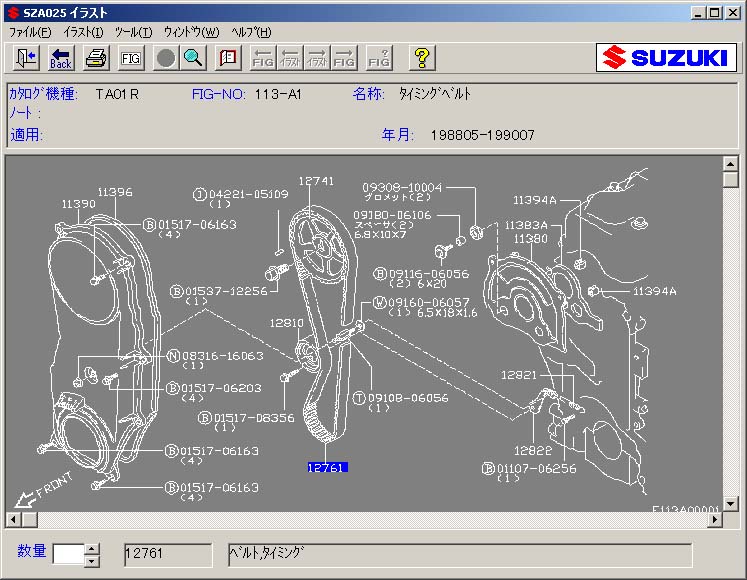The height and width of the screenshot is (580, 747).
Task: Click the exit door icon in toolbar
Action: pos(27,58)
